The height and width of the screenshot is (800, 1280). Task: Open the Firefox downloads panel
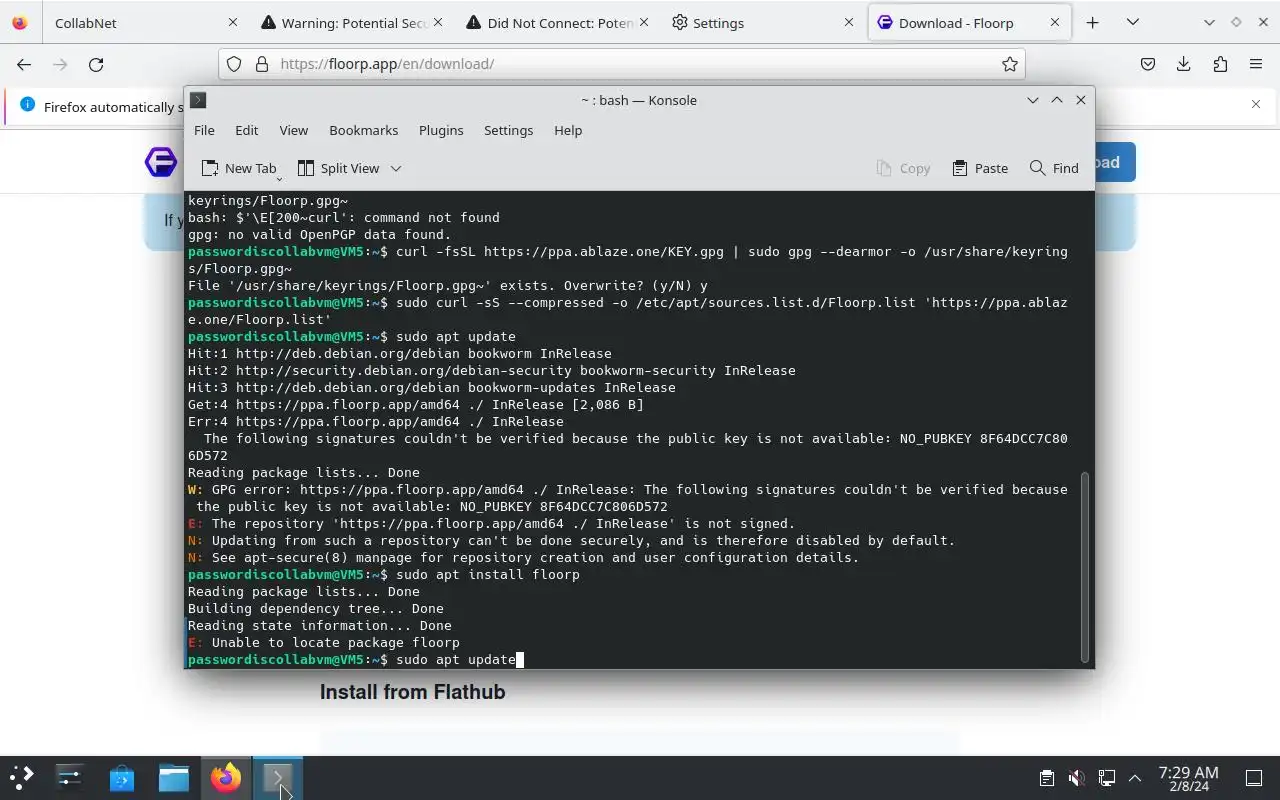point(1184,64)
